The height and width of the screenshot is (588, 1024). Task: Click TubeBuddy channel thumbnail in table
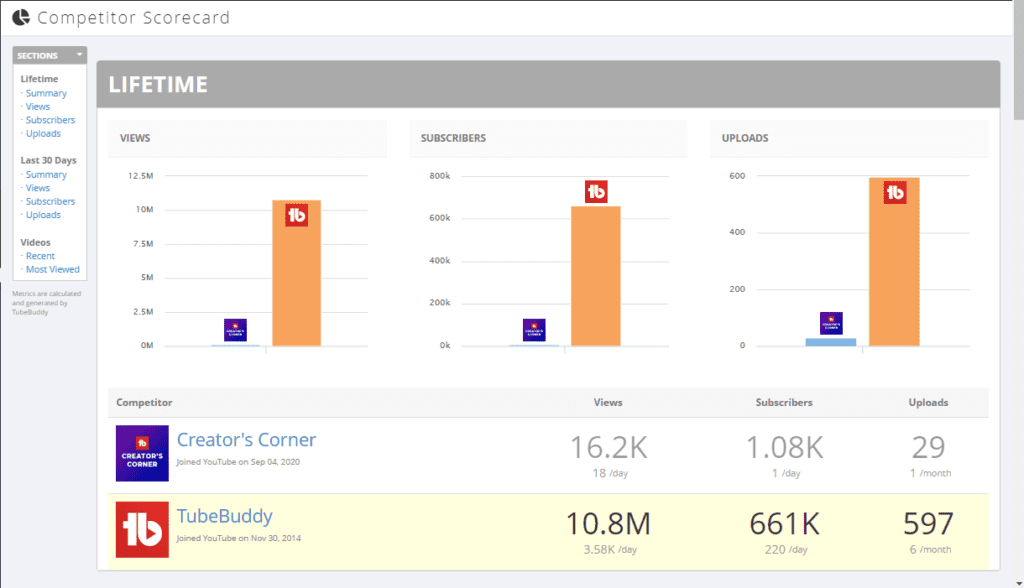142,529
